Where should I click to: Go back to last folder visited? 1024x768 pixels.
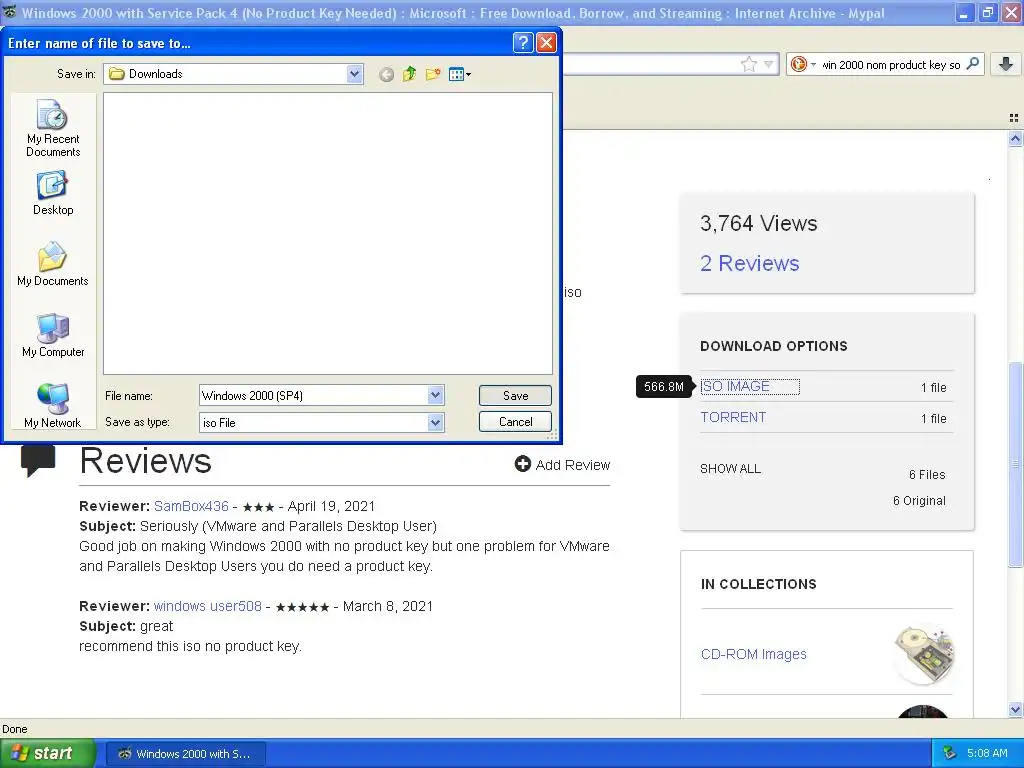pos(387,74)
